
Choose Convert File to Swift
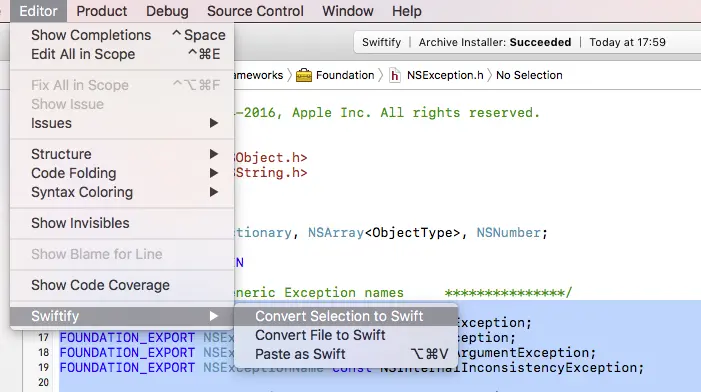click(346, 335)
